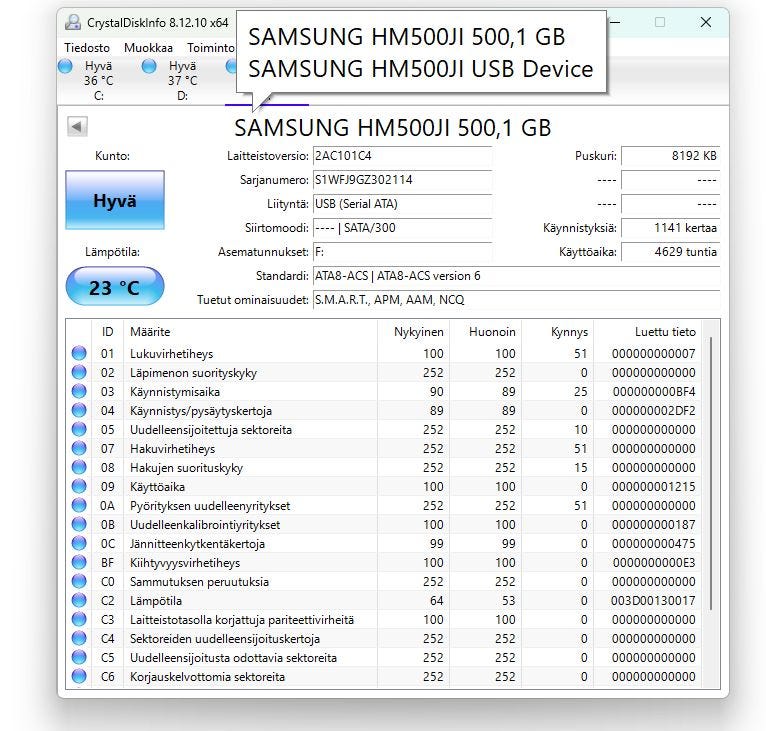Click status orb for Hakujen suorituskyky row
Image resolution: width=766 pixels, height=731 pixels.
point(79,468)
